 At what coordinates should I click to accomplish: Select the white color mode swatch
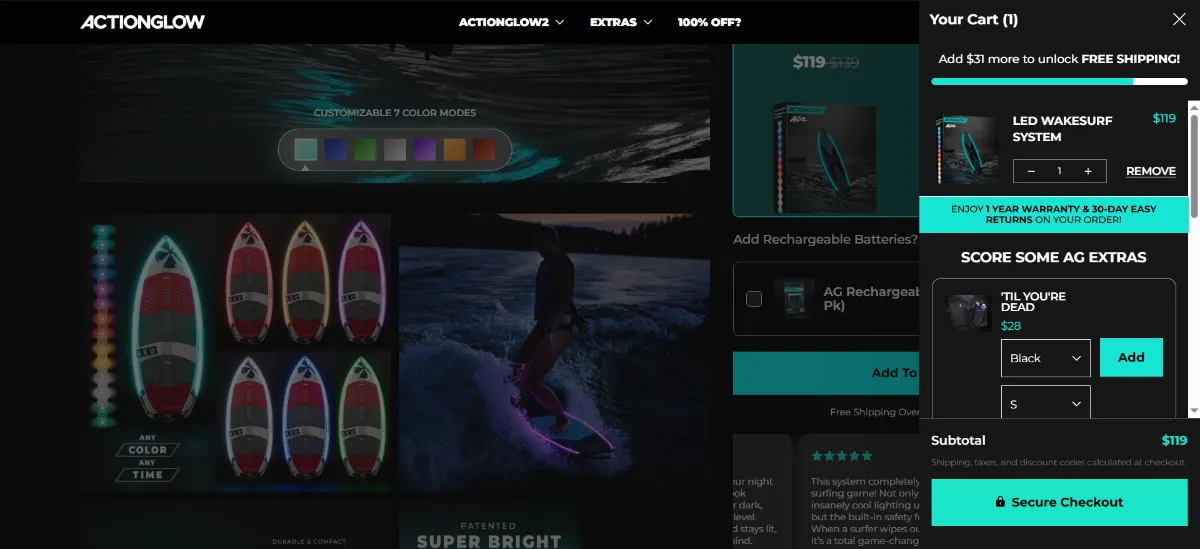pos(395,150)
